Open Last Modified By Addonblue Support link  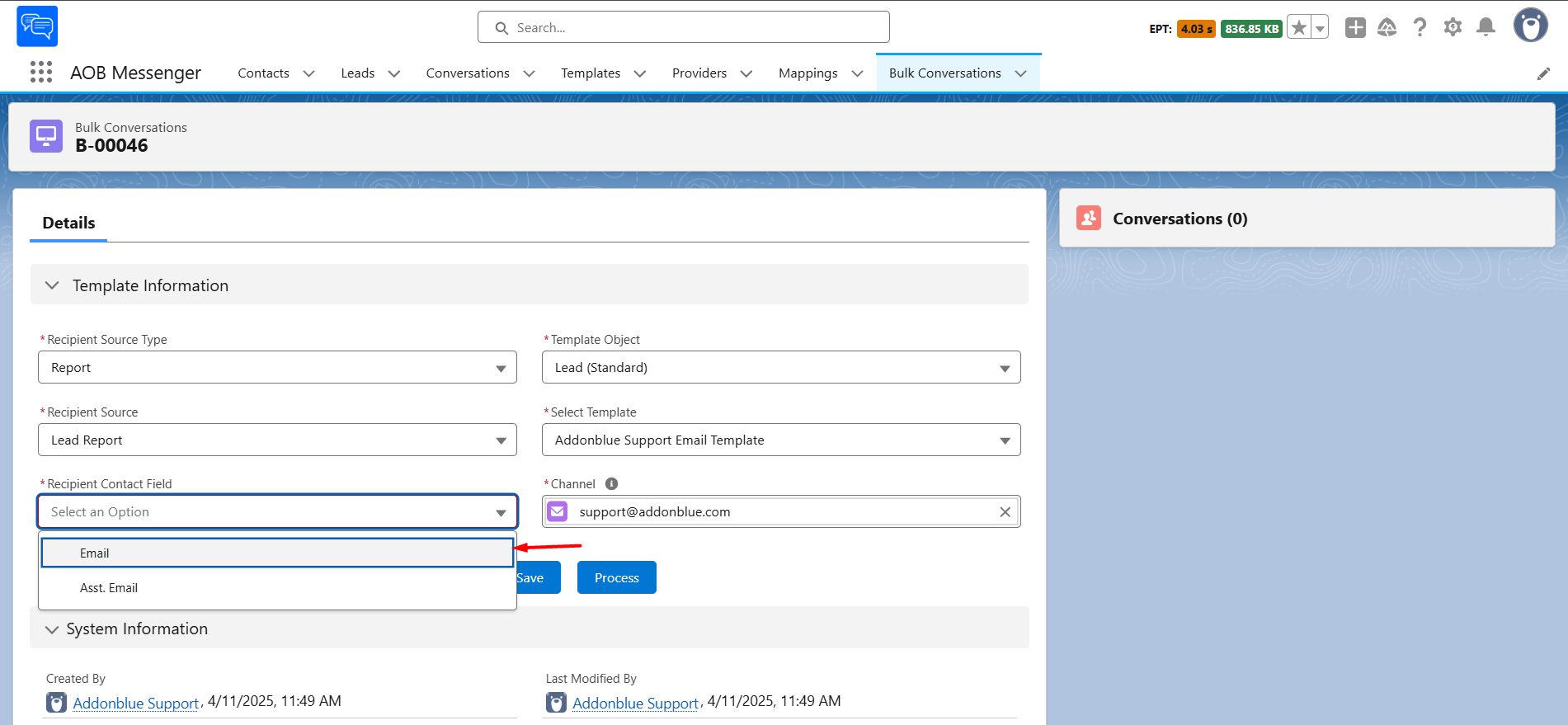coord(636,703)
